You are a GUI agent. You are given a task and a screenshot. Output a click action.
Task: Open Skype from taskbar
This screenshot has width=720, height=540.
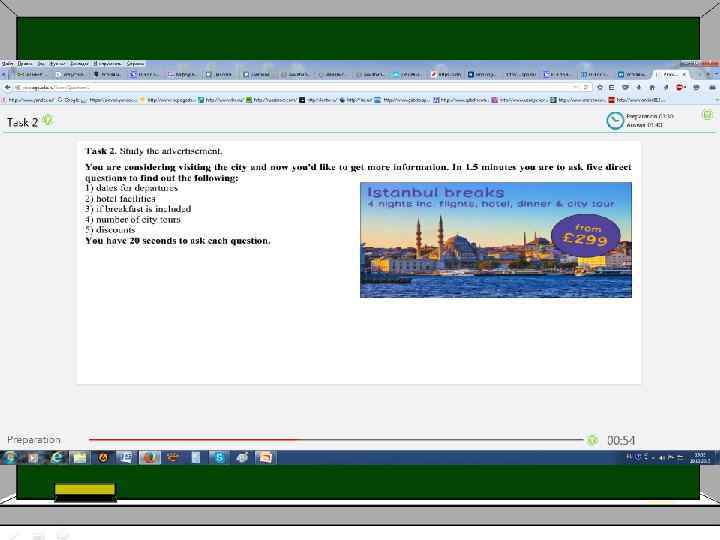(219, 457)
